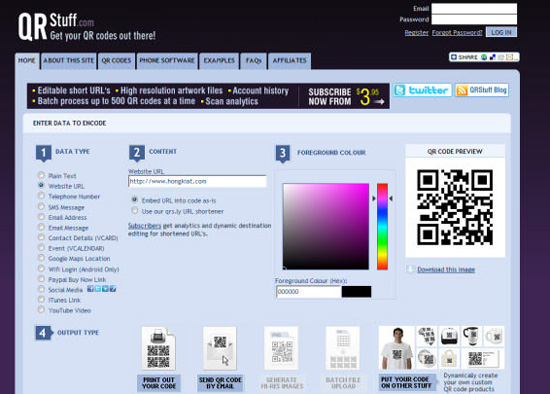The width and height of the screenshot is (550, 394).
Task: Click the Generate Hi-Res Images icon
Action: pos(281,349)
